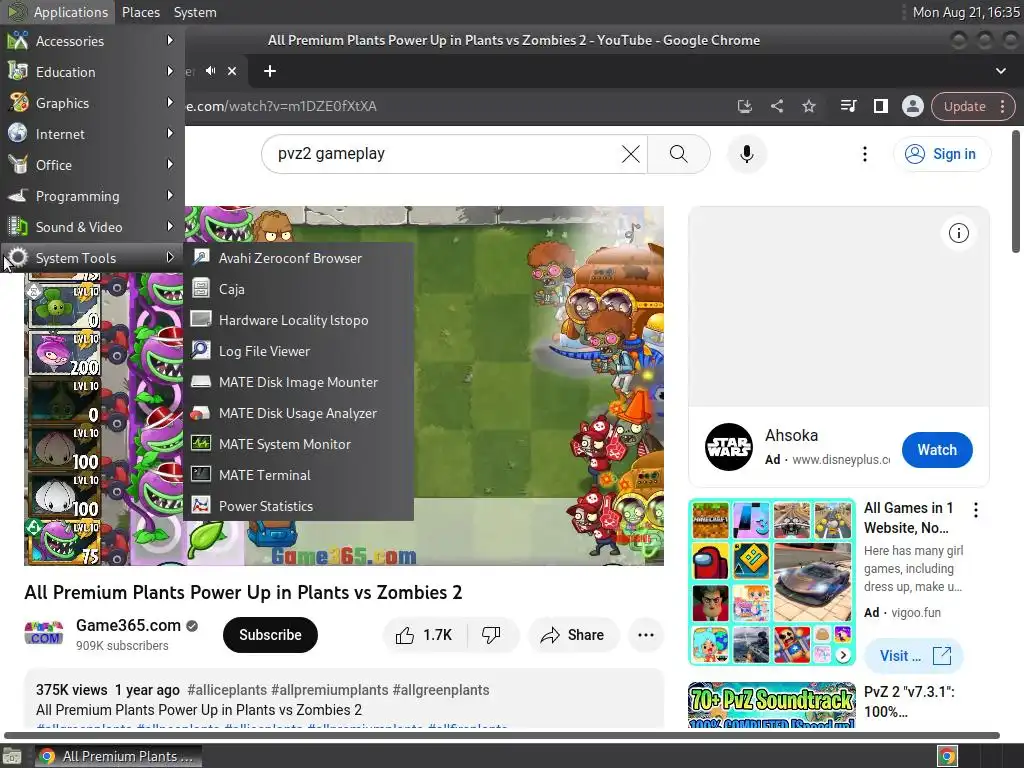Launch MATE System Monitor
Screen dimensions: 1024x768
point(299,444)
